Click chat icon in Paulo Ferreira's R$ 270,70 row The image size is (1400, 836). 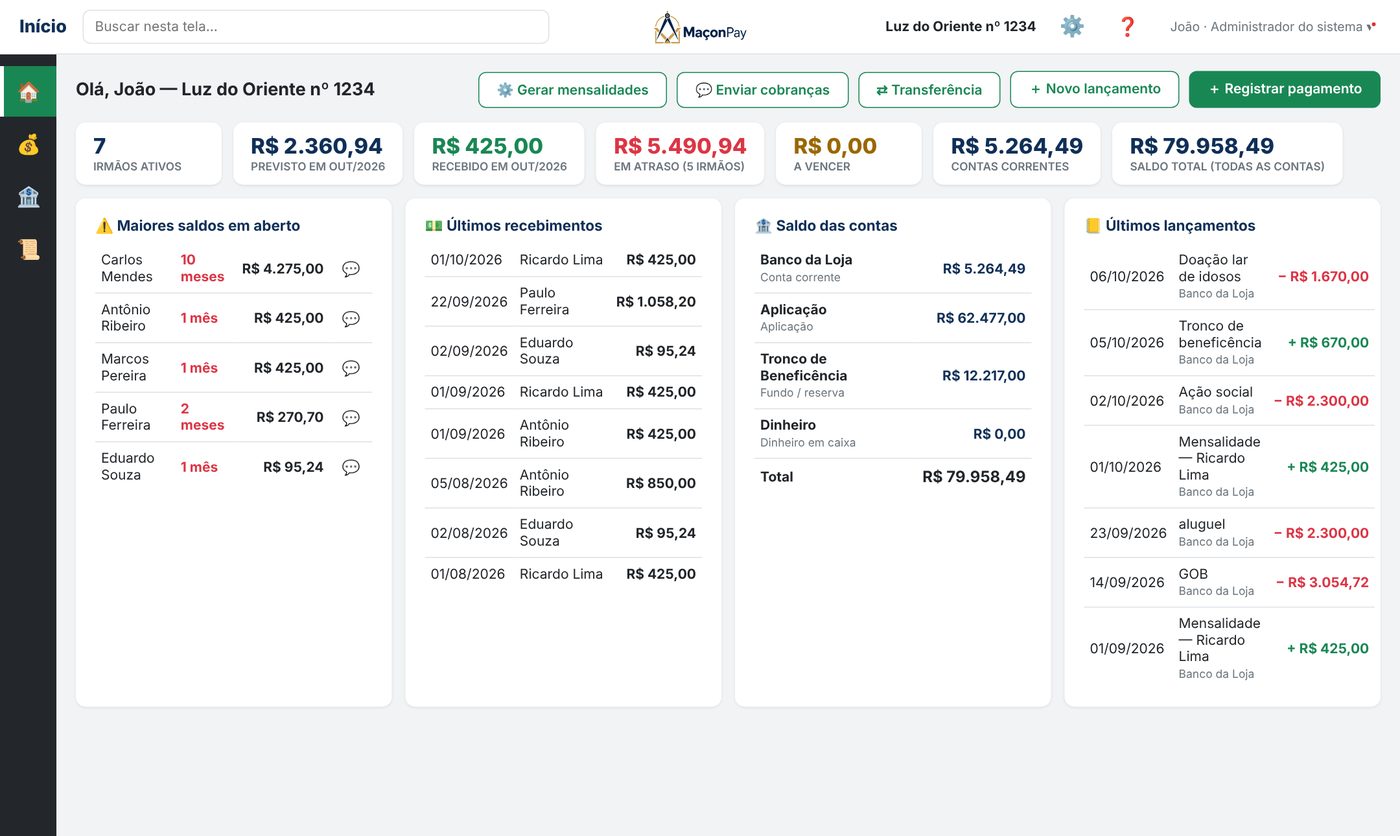(351, 418)
